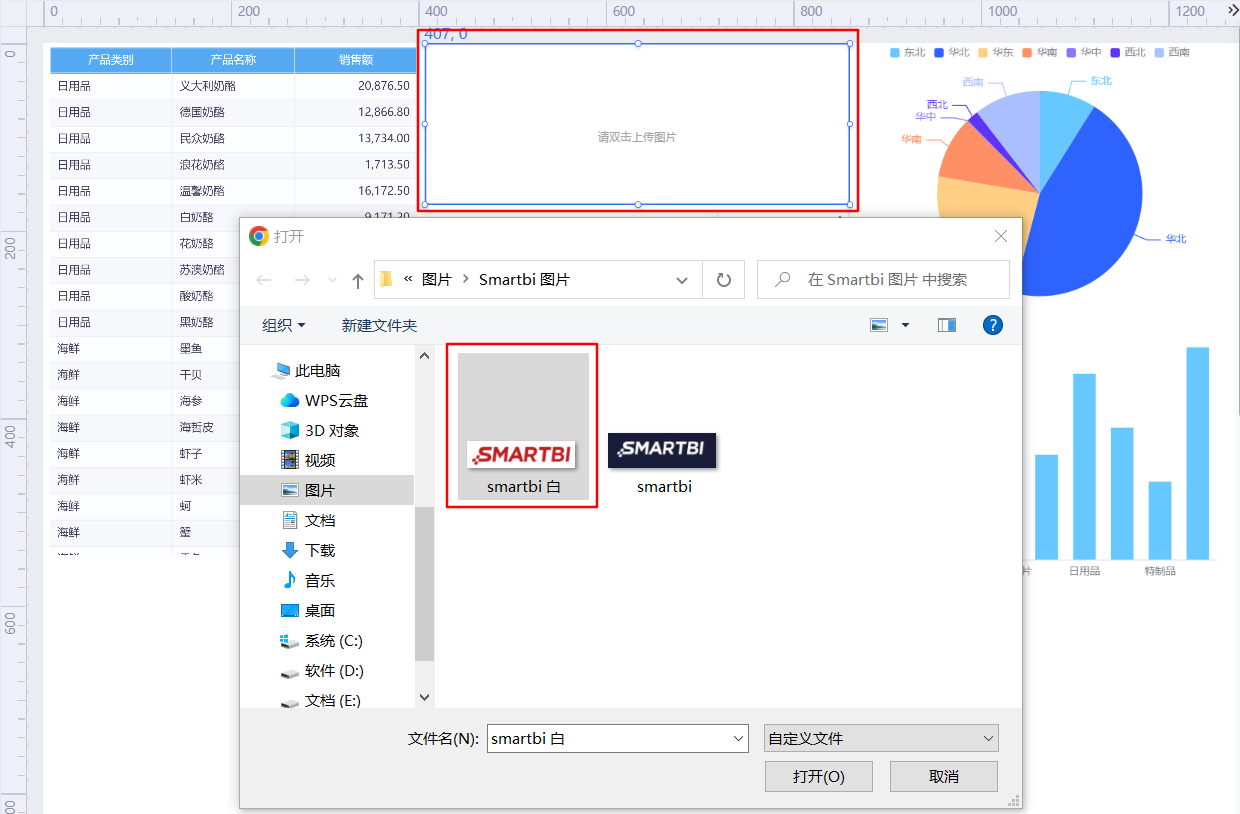
Task: Click the tallest bar in bar chart
Action: coord(1197,453)
